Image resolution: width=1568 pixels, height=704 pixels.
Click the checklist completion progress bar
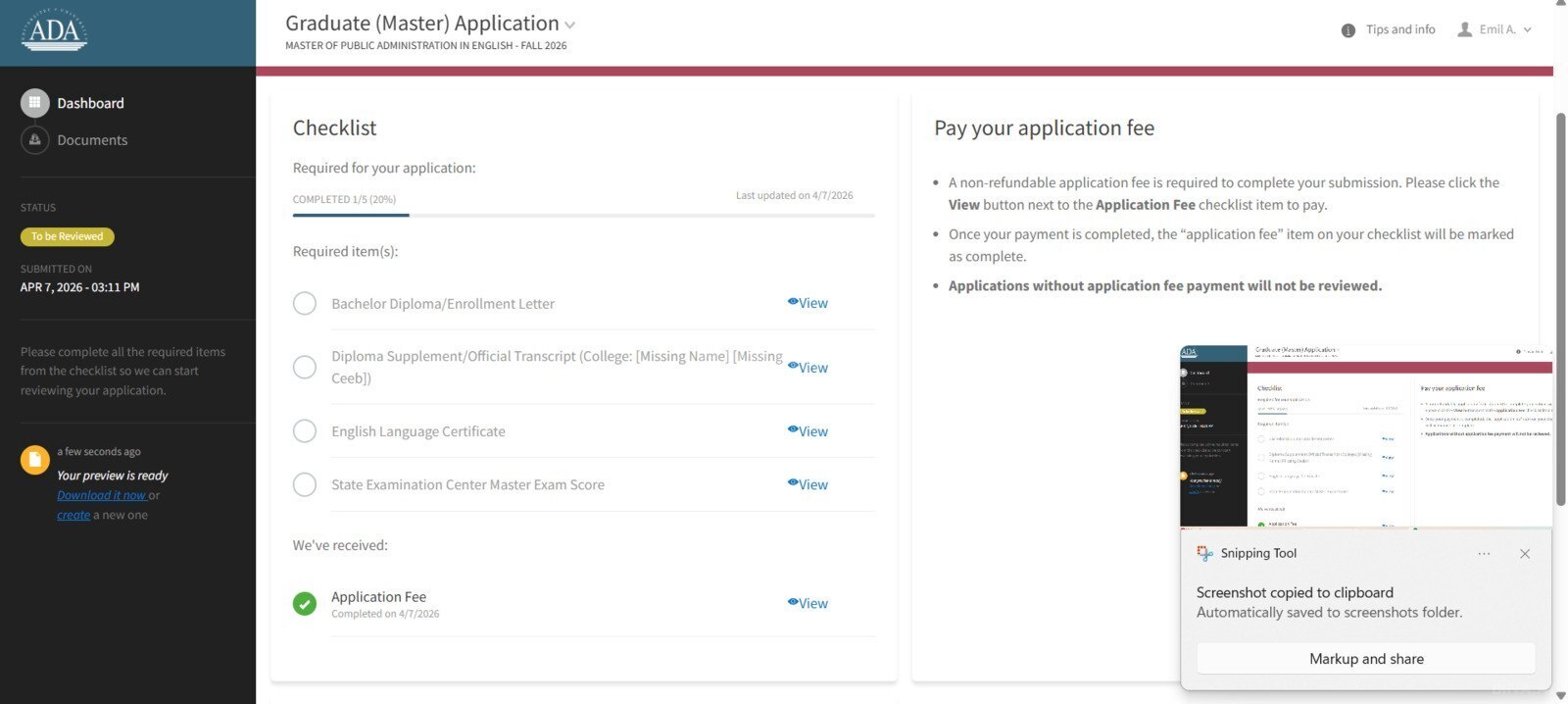point(583,215)
